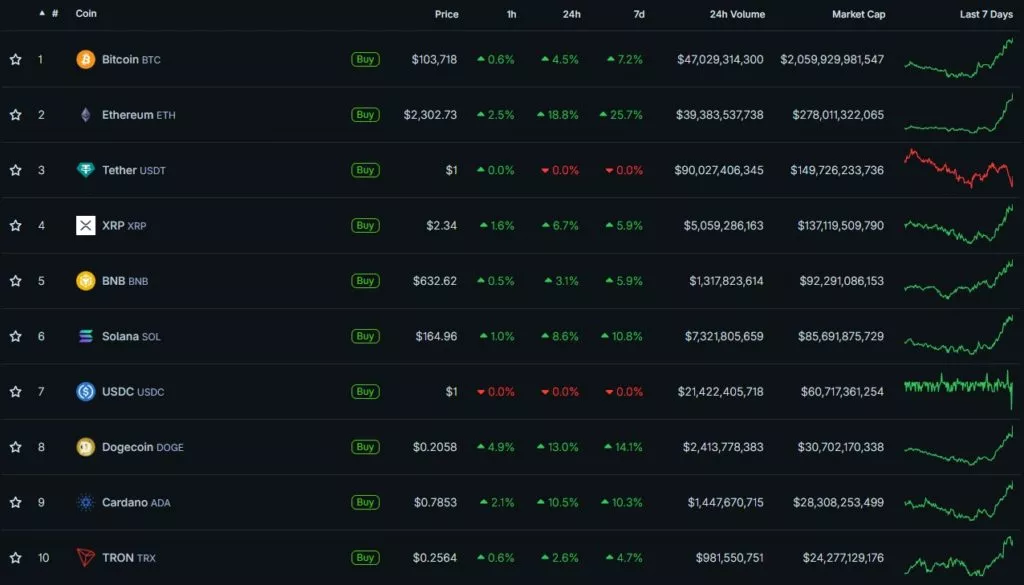Click the TRON logo icon
This screenshot has width=1024, height=585.
coord(86,558)
